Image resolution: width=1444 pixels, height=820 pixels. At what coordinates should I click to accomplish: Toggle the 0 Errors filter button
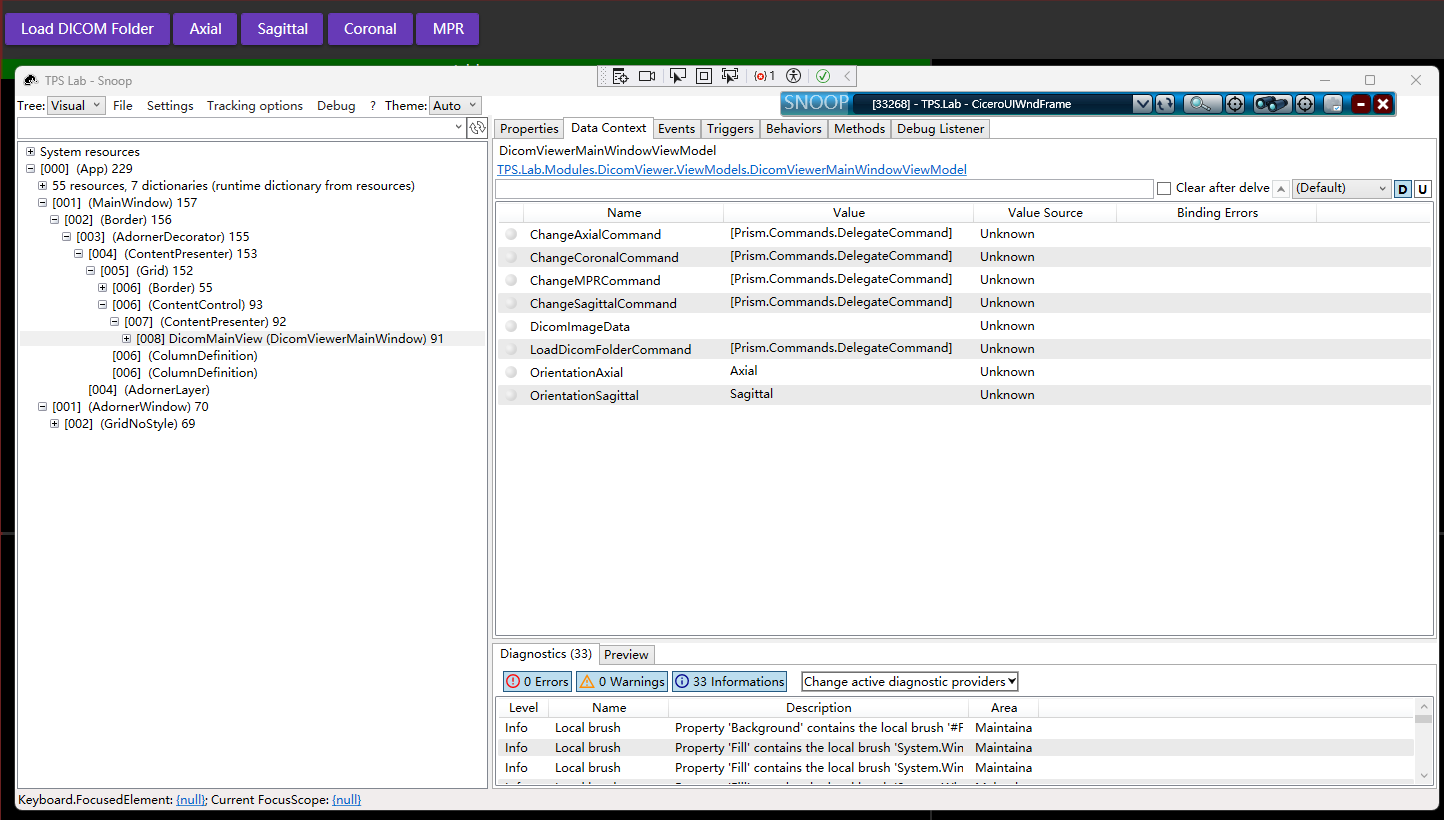pyautogui.click(x=537, y=682)
